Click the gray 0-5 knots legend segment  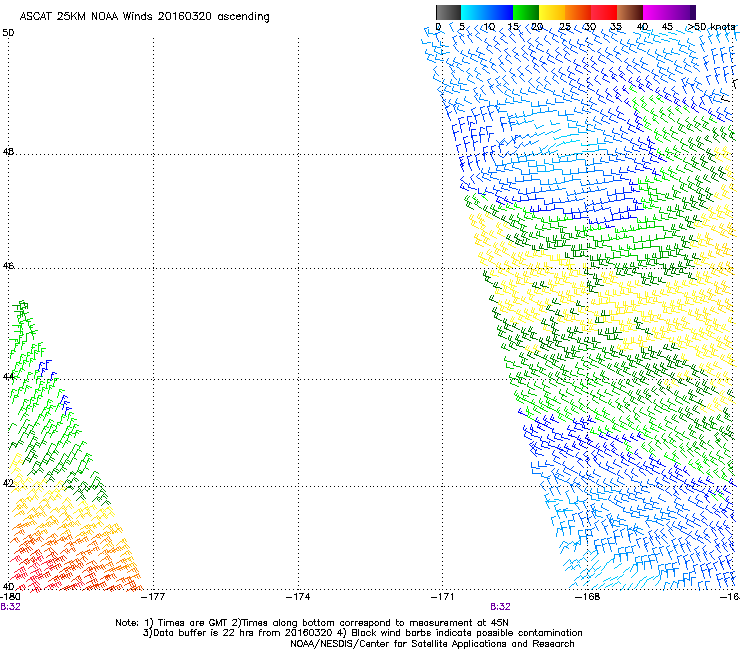(448, 12)
